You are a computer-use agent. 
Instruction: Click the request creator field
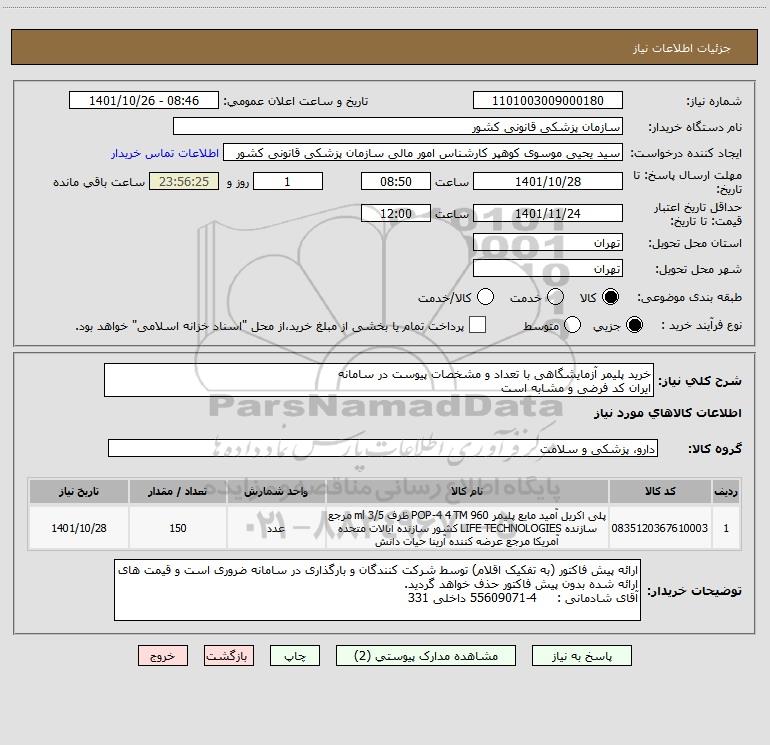[x=423, y=153]
